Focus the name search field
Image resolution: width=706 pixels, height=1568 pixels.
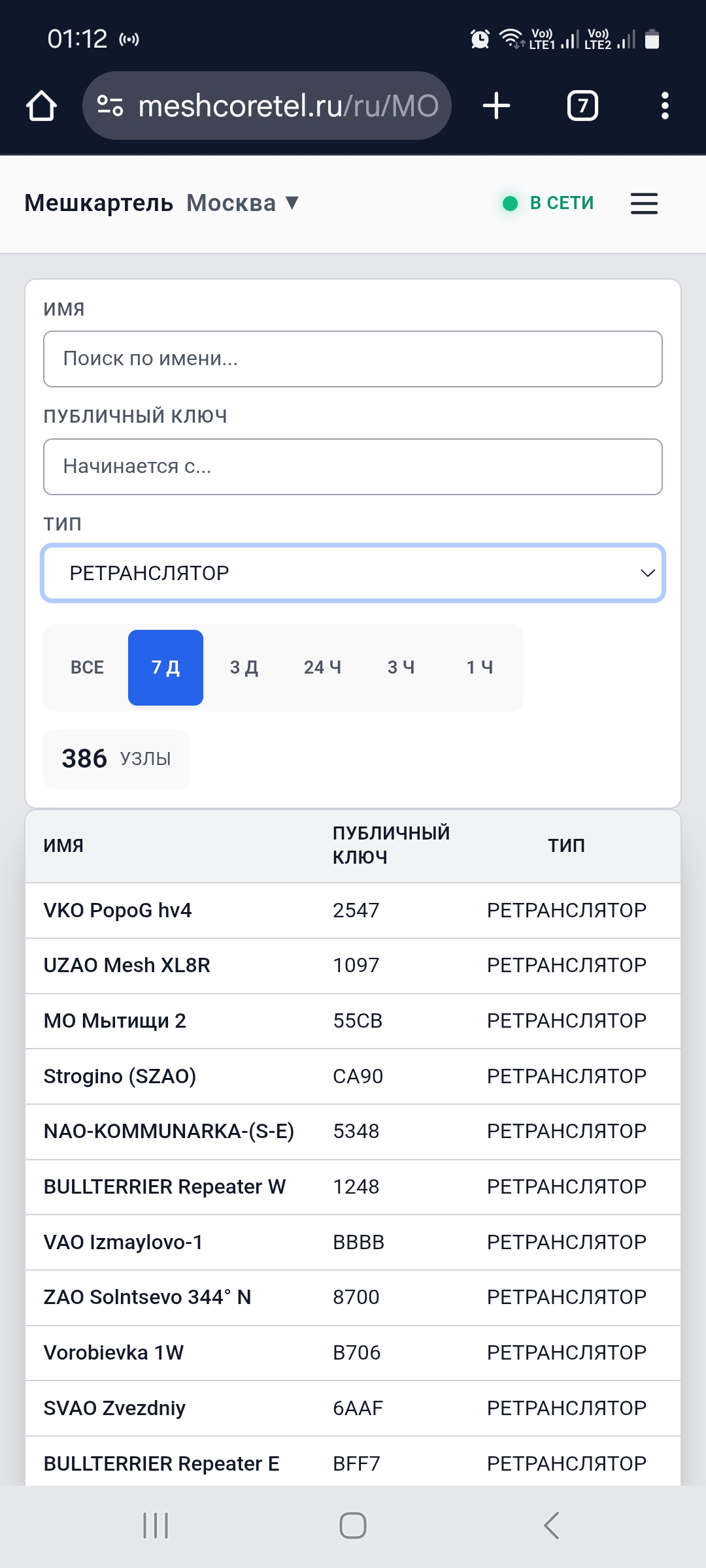click(353, 359)
